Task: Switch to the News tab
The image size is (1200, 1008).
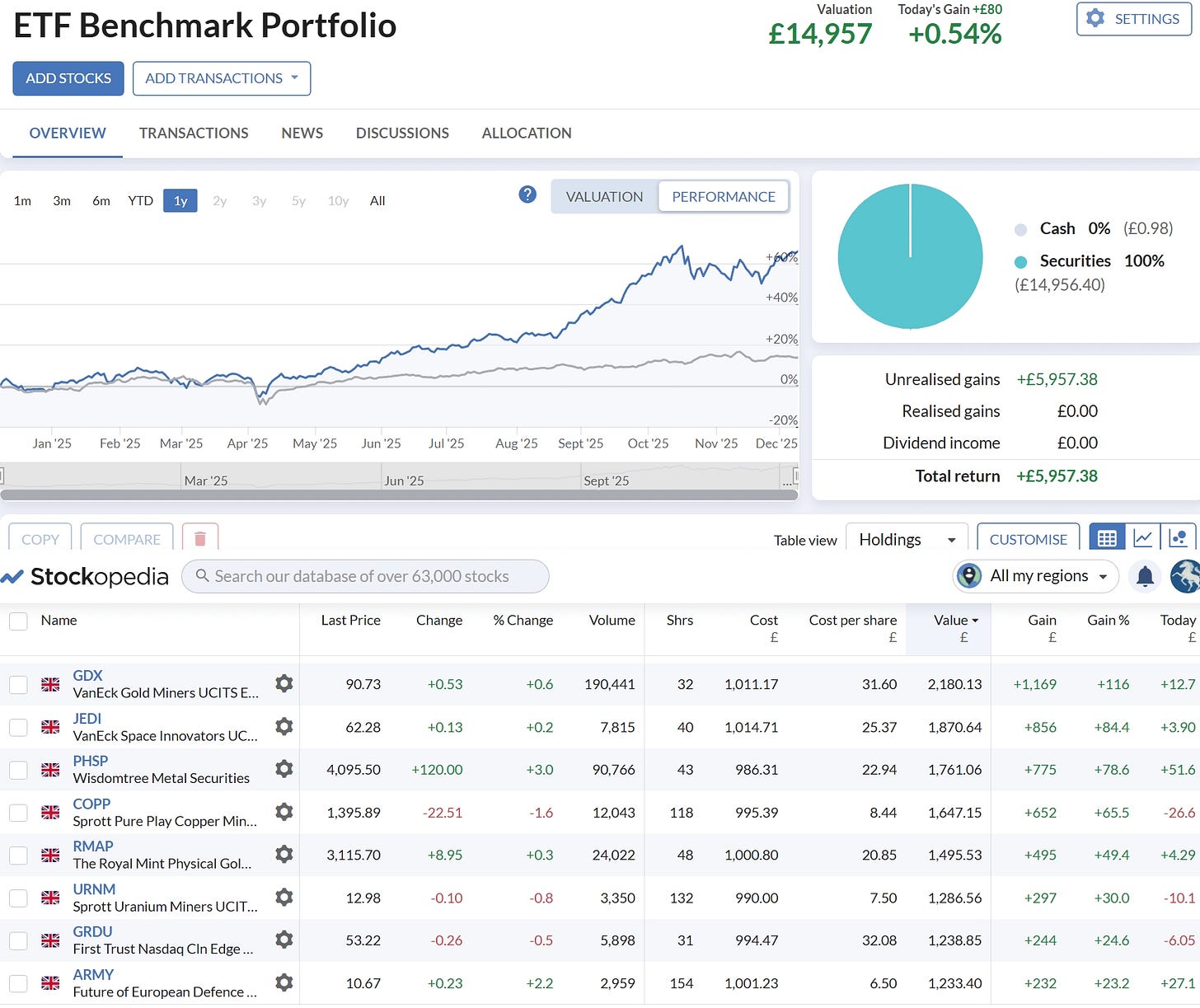Action: click(302, 133)
